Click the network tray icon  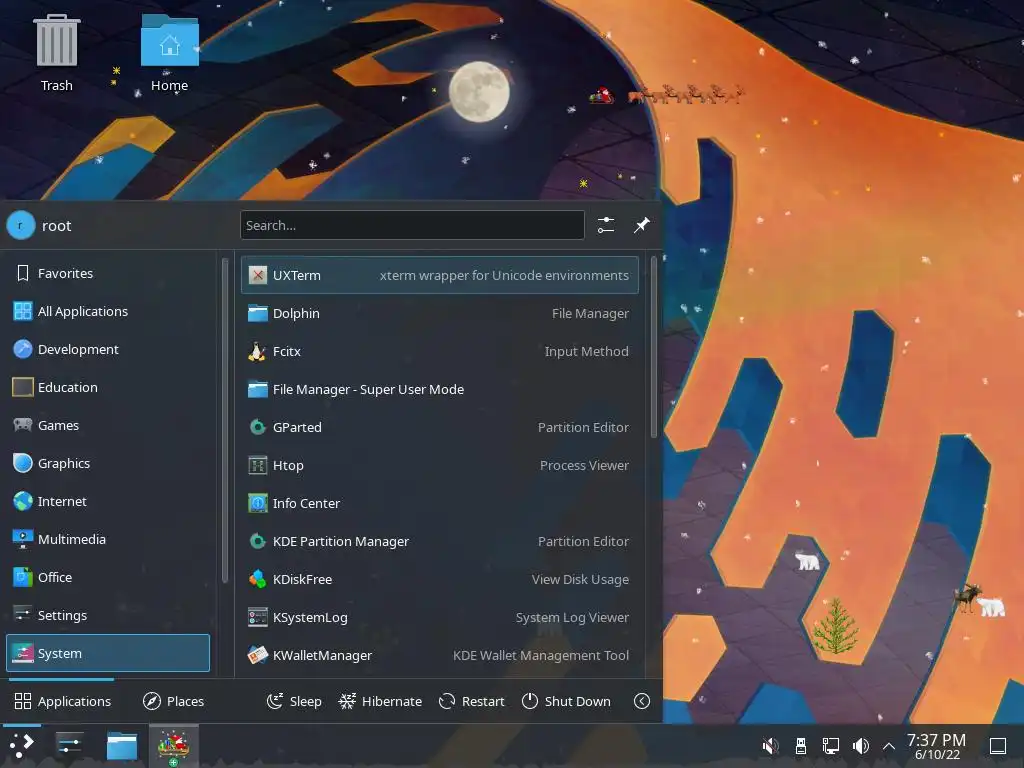[x=831, y=746]
